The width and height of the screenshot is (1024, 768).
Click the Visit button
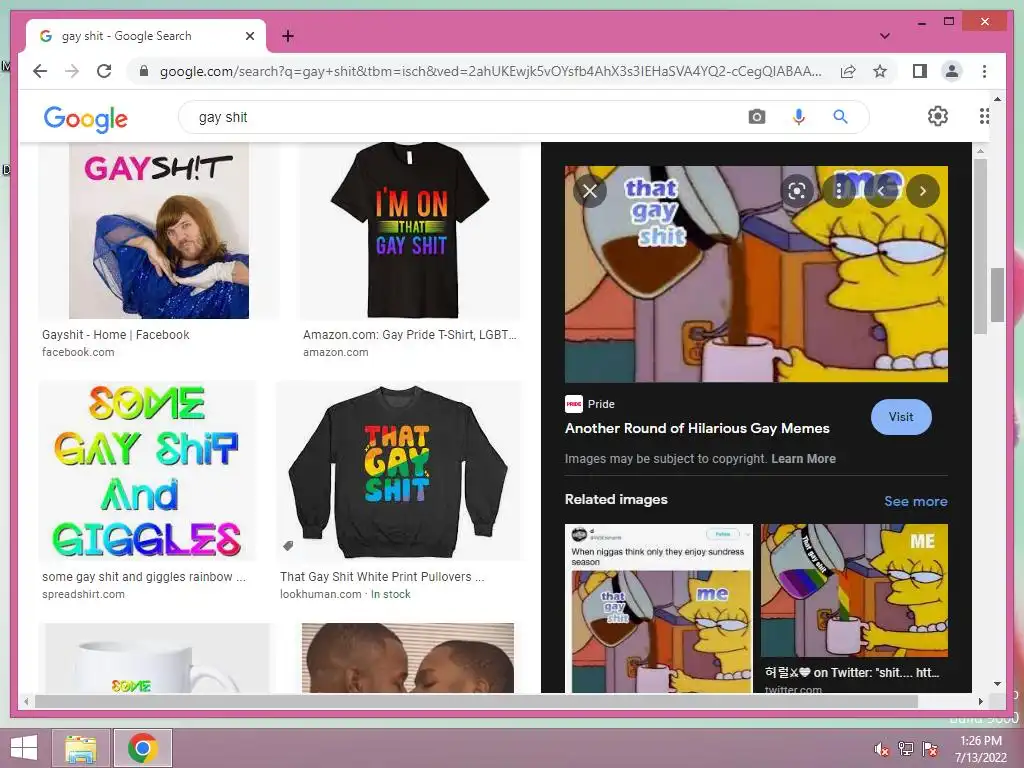click(901, 417)
